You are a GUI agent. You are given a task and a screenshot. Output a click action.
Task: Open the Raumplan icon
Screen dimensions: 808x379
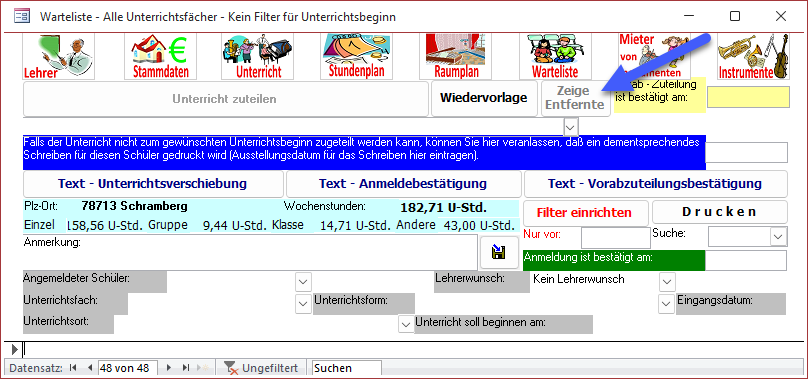(456, 56)
